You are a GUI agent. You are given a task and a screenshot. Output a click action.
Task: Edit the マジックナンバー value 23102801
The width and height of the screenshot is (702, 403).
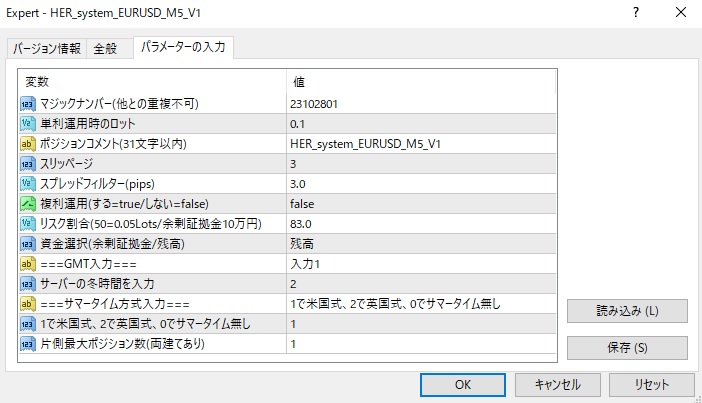pyautogui.click(x=420, y=103)
